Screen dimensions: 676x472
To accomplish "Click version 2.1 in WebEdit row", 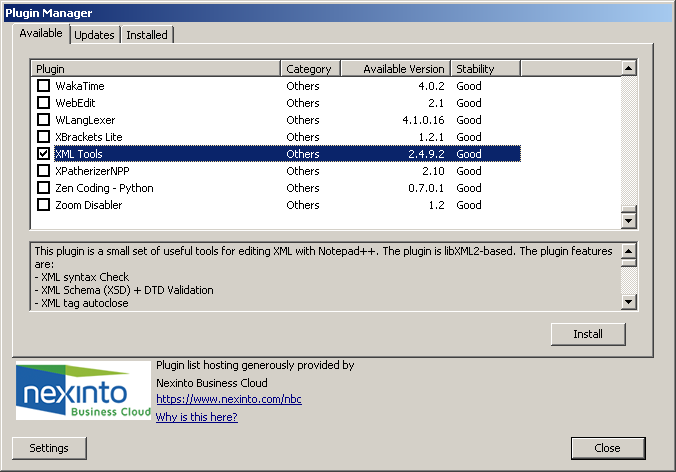I will click(436, 103).
